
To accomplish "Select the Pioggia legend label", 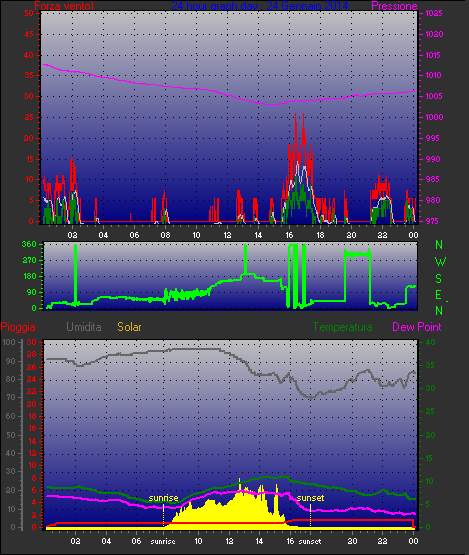I will [x=18, y=327].
